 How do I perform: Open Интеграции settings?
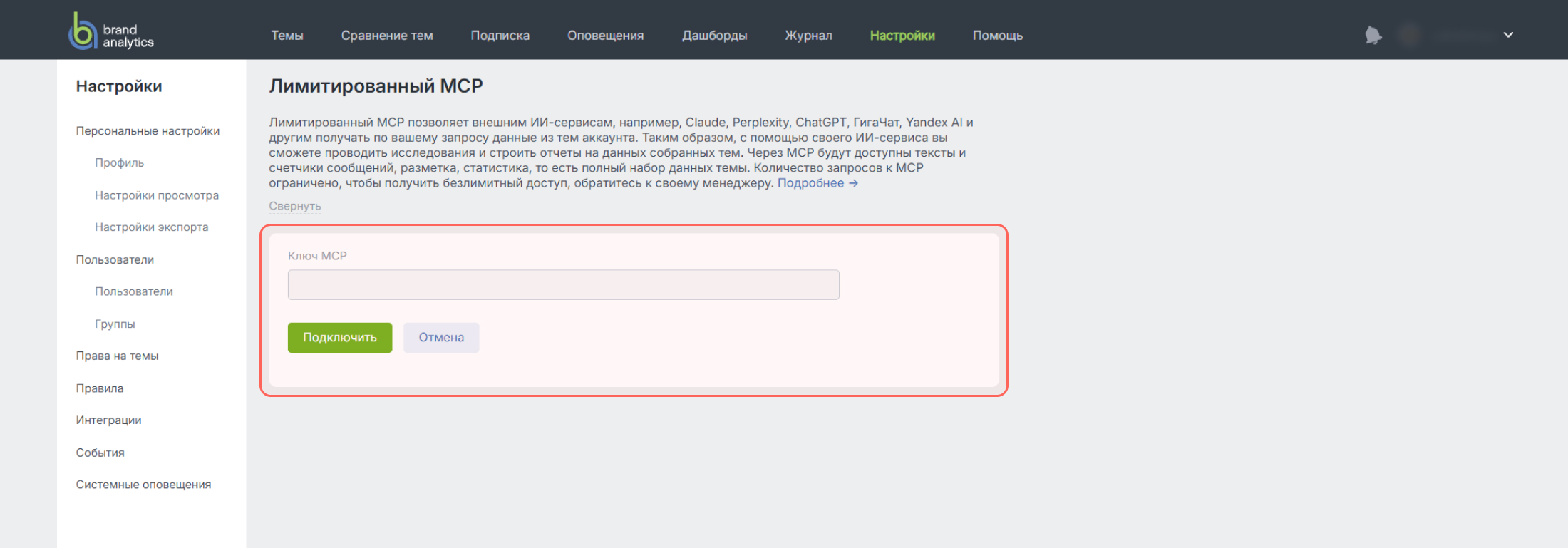(108, 420)
